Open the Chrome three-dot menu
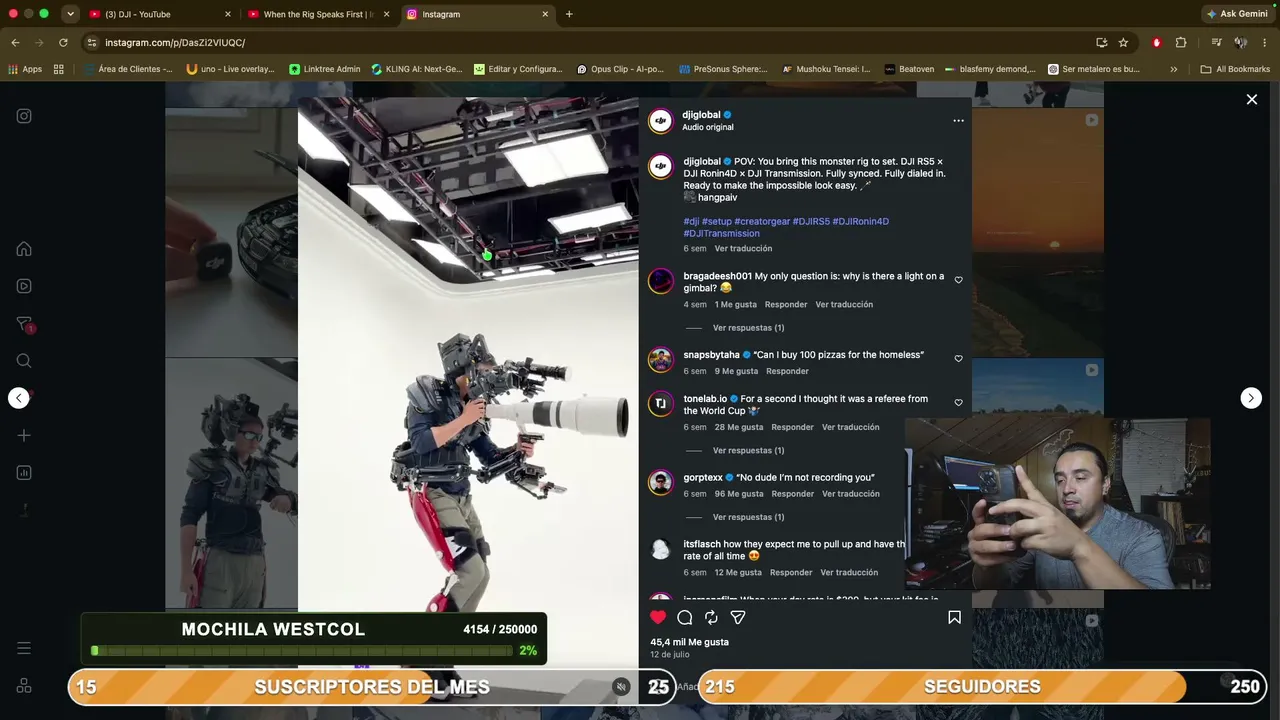Image resolution: width=1280 pixels, height=720 pixels. [x=1265, y=43]
